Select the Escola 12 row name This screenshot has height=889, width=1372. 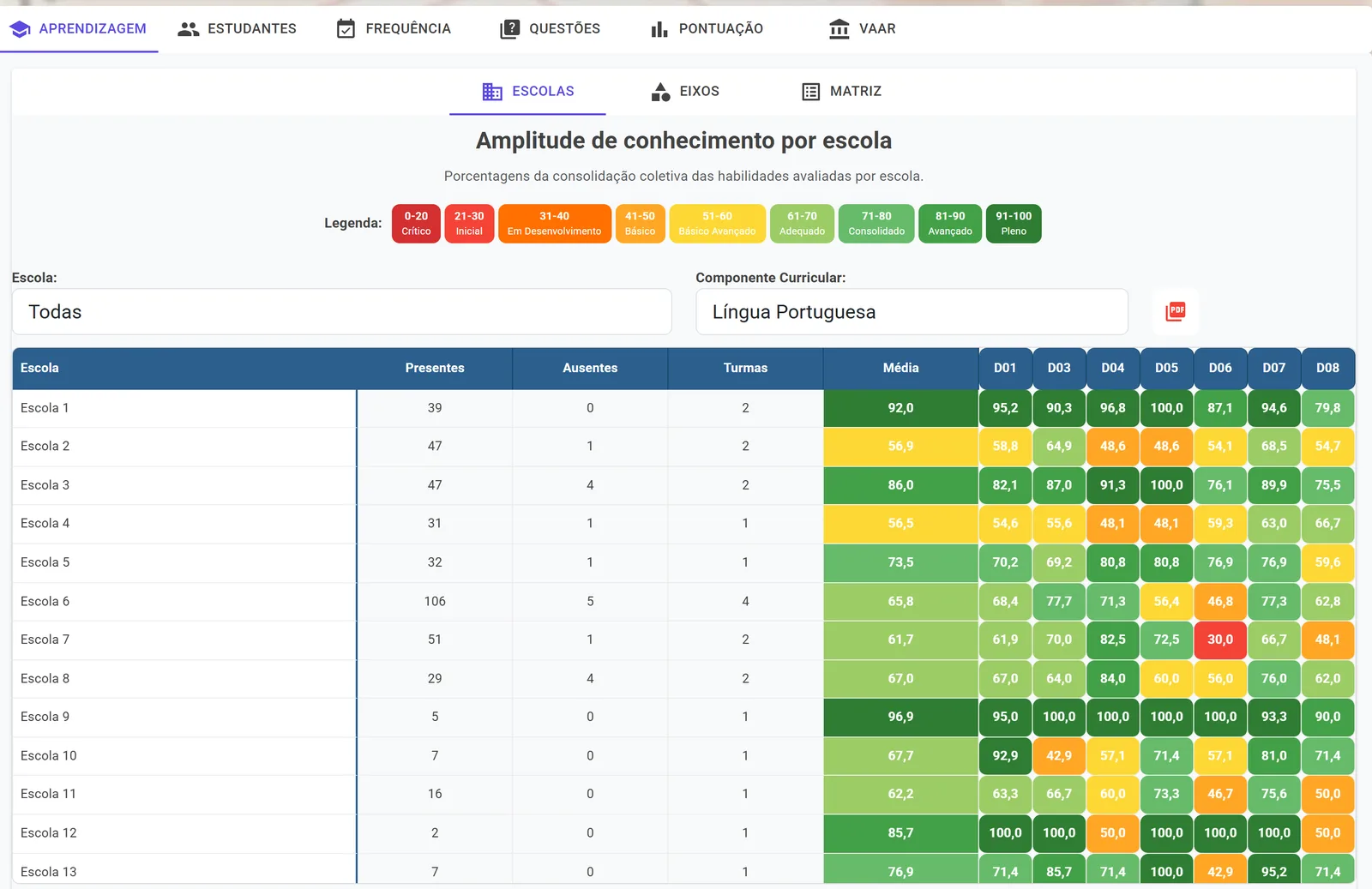[x=49, y=833]
